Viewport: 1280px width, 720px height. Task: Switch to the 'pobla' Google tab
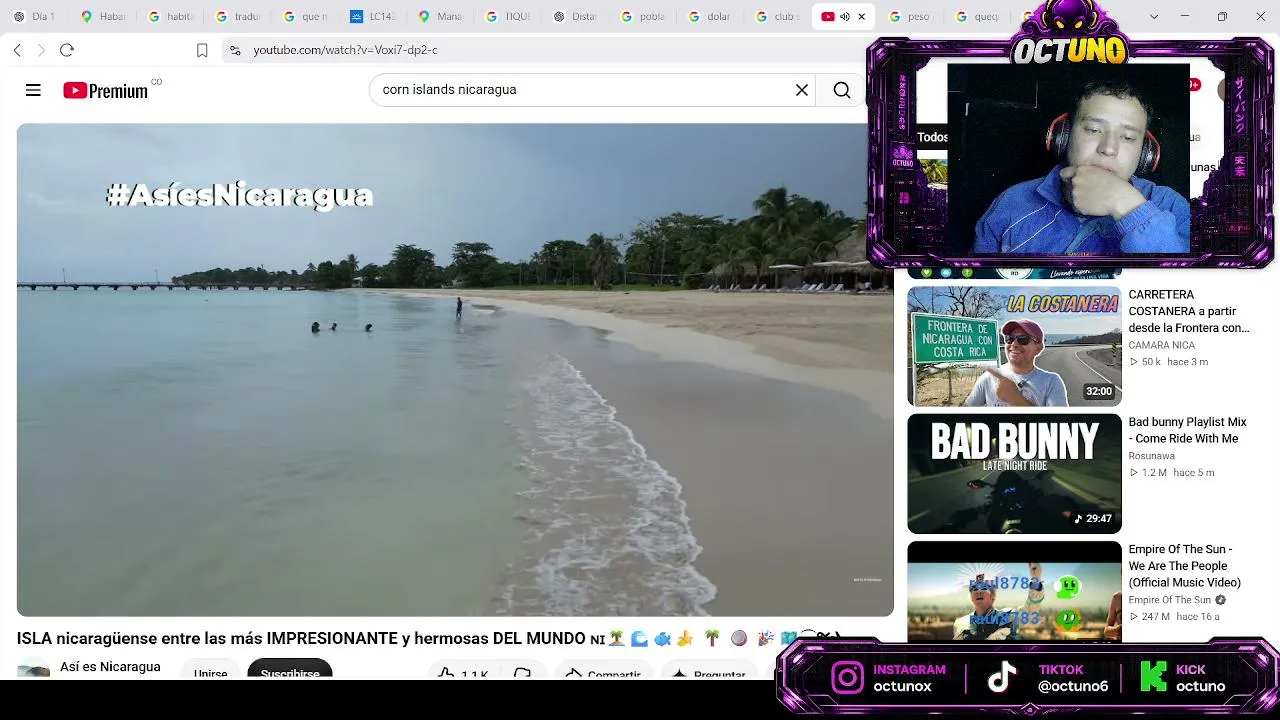(x=643, y=17)
